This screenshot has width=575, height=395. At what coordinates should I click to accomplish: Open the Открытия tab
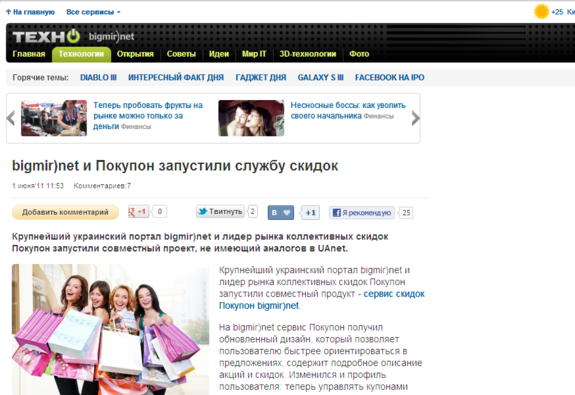pyautogui.click(x=135, y=54)
